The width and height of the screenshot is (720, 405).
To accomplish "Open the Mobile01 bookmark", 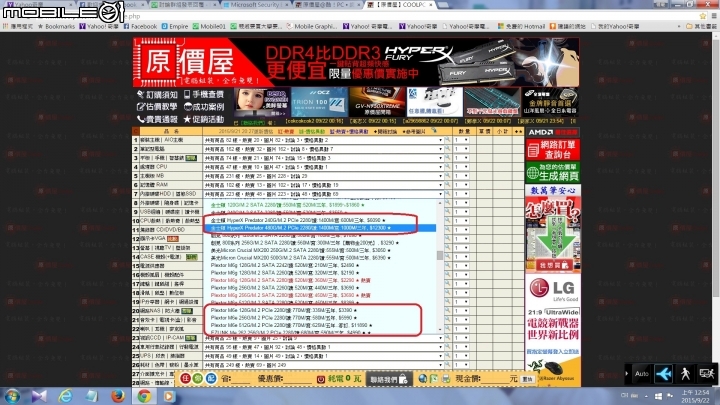I will 209,26.
